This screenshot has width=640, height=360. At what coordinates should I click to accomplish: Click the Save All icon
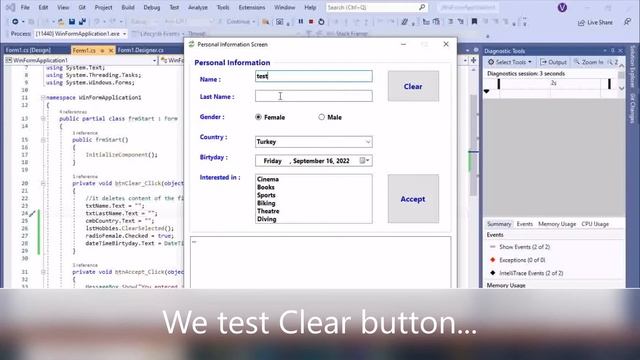point(82,22)
